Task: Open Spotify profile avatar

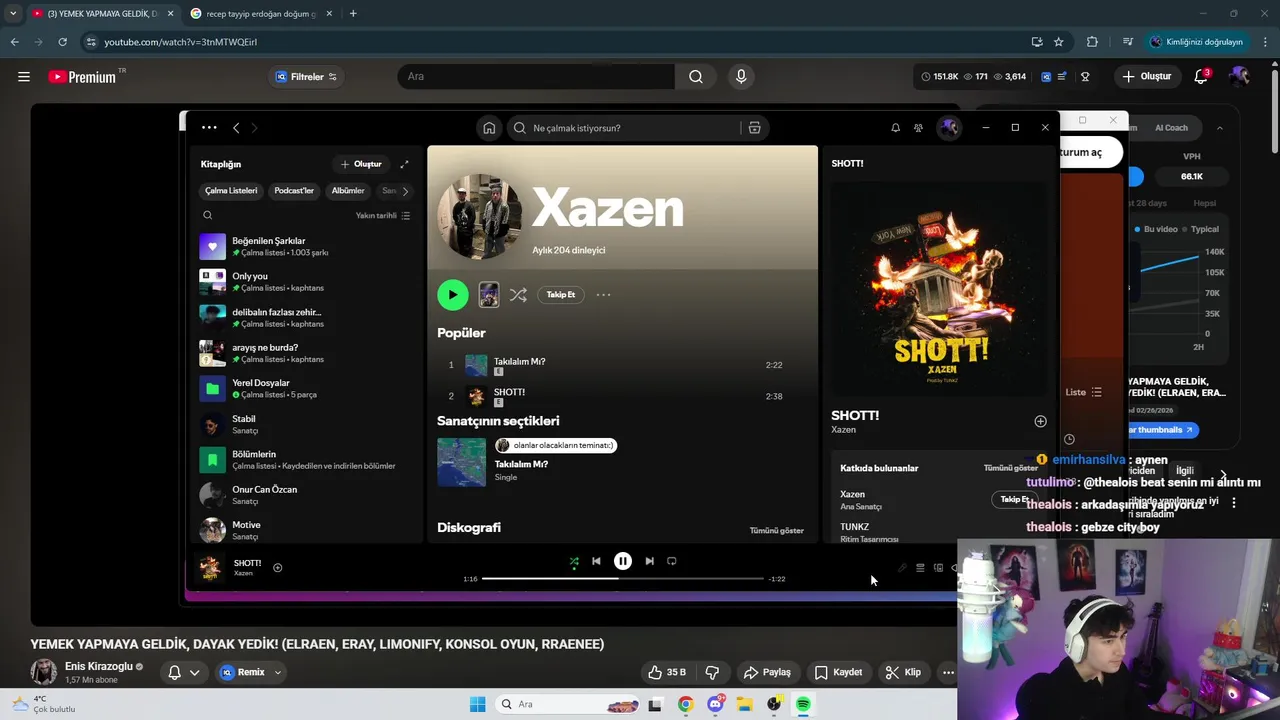Action: tap(948, 127)
